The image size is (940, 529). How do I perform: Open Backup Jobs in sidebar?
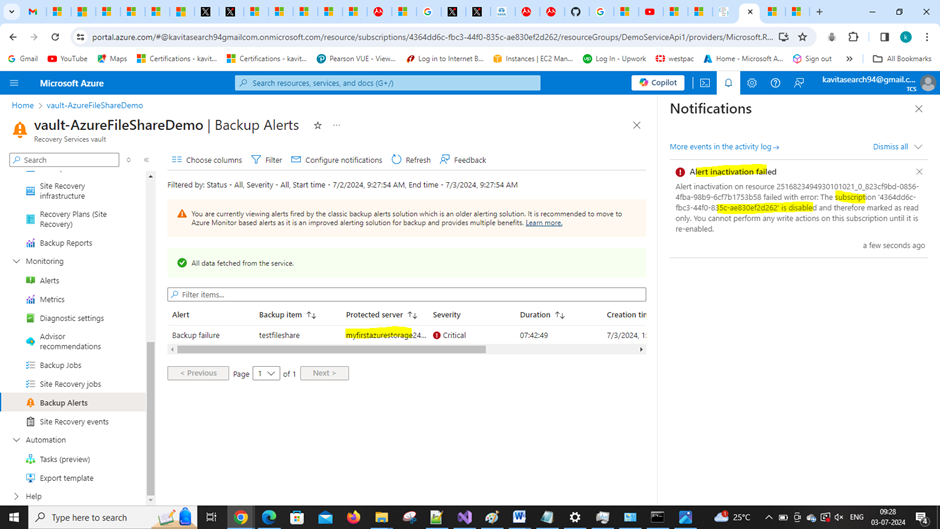pyautogui.click(x=60, y=365)
